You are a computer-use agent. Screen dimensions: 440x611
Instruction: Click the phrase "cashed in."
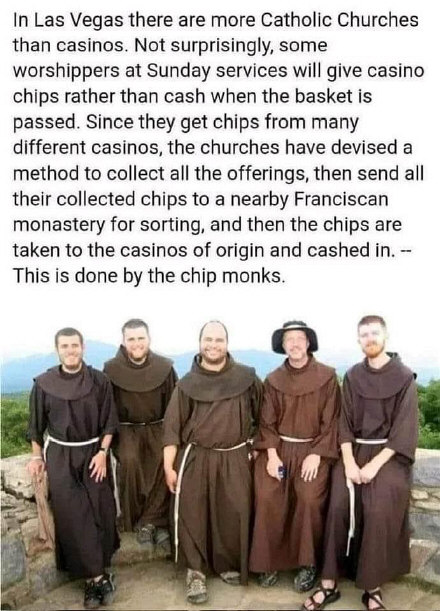pos(351,250)
